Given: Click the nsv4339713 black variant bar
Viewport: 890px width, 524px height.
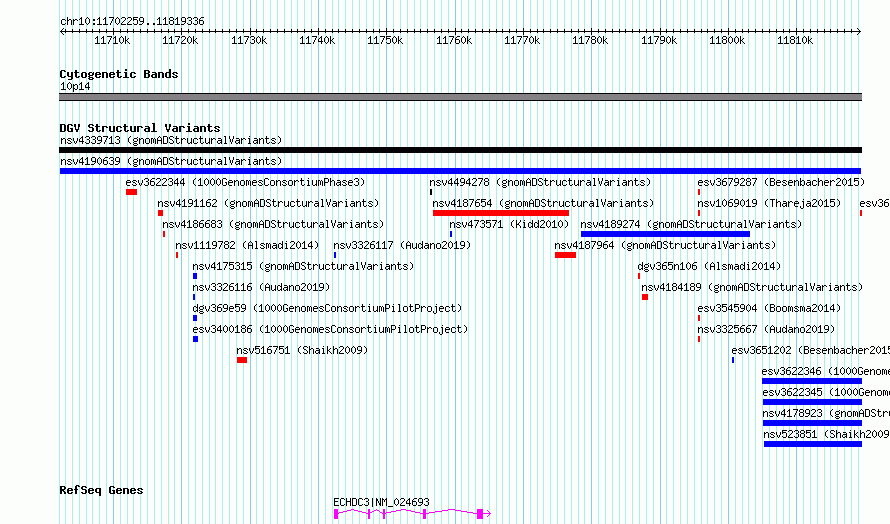Looking at the screenshot, I should pyautogui.click(x=460, y=150).
